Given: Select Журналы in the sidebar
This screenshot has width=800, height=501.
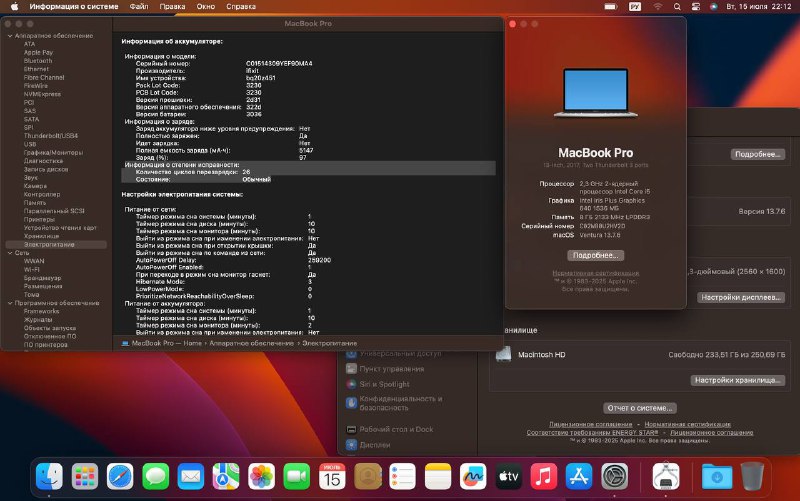Looking at the screenshot, I should 38,320.
